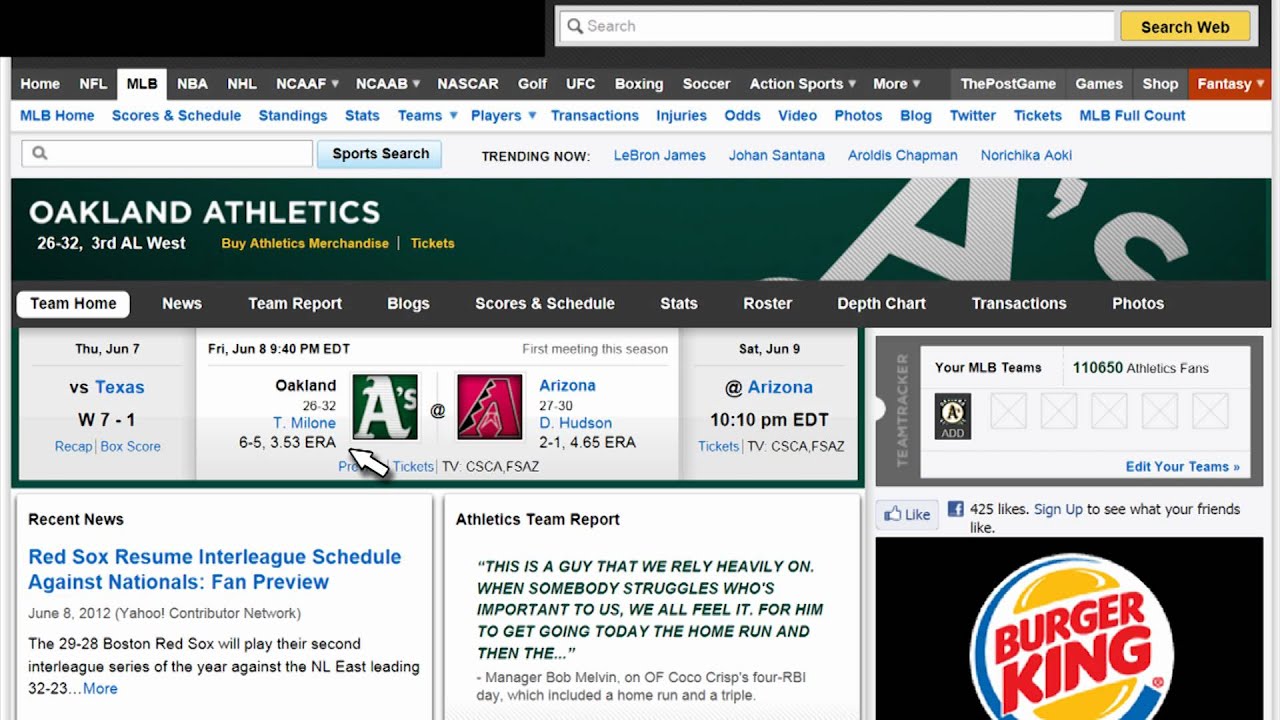Open the NASCAR section
This screenshot has width=1280, height=720.
[x=468, y=84]
